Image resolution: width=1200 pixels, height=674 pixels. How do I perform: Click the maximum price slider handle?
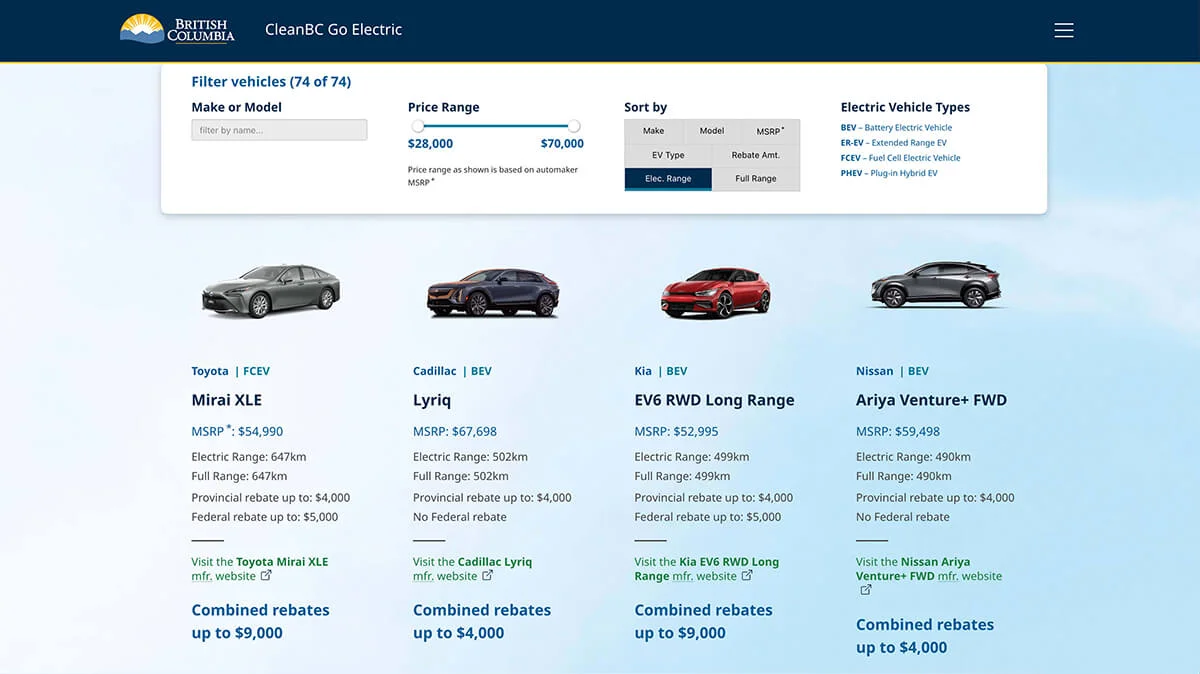[x=574, y=126]
